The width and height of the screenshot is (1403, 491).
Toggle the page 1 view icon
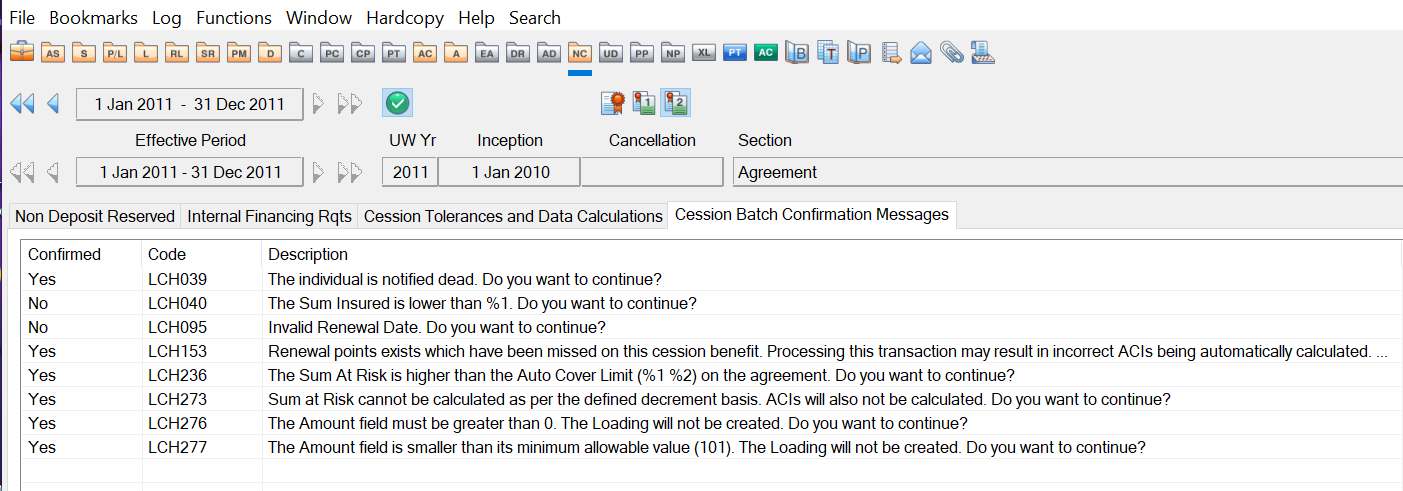(x=644, y=103)
